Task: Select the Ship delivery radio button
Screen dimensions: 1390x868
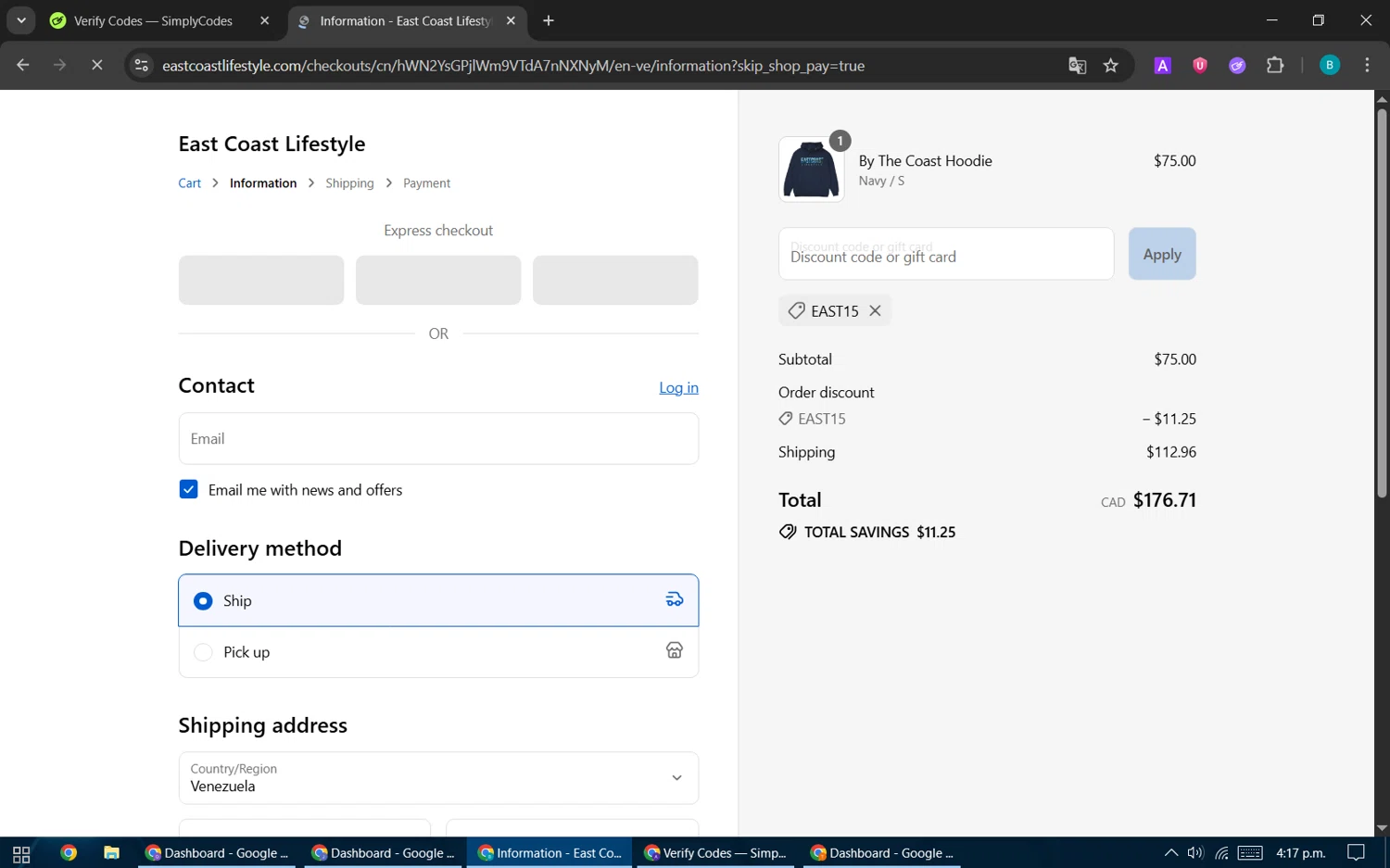Action: click(x=203, y=601)
